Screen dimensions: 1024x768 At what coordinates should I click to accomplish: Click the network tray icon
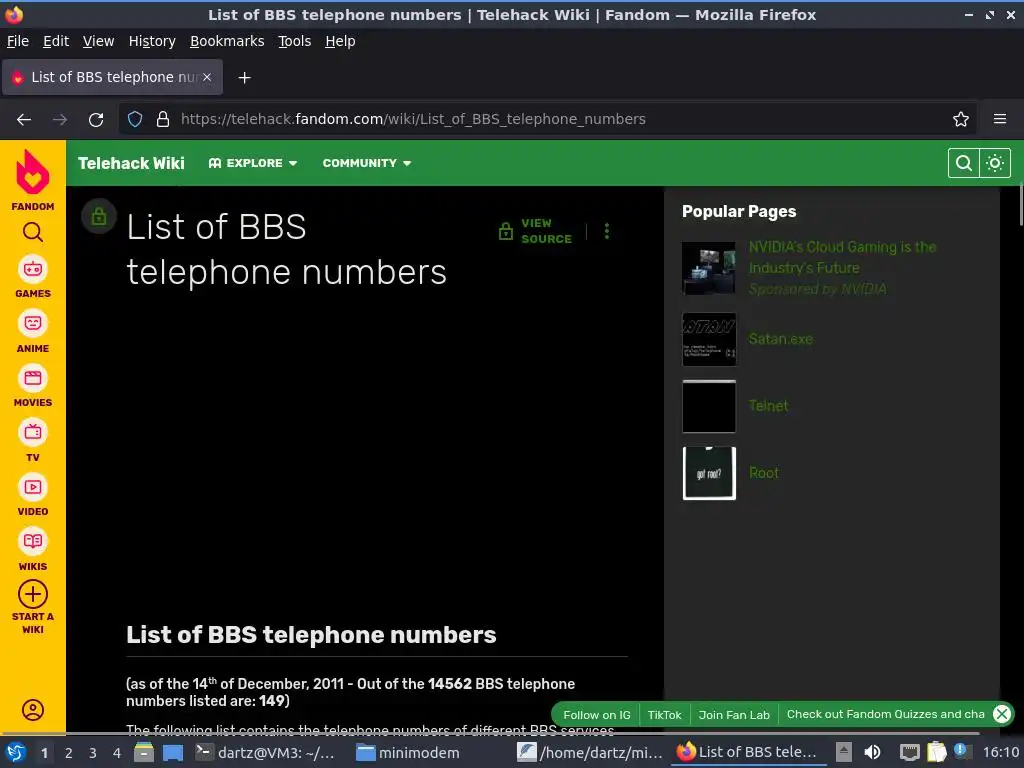[x=909, y=753]
